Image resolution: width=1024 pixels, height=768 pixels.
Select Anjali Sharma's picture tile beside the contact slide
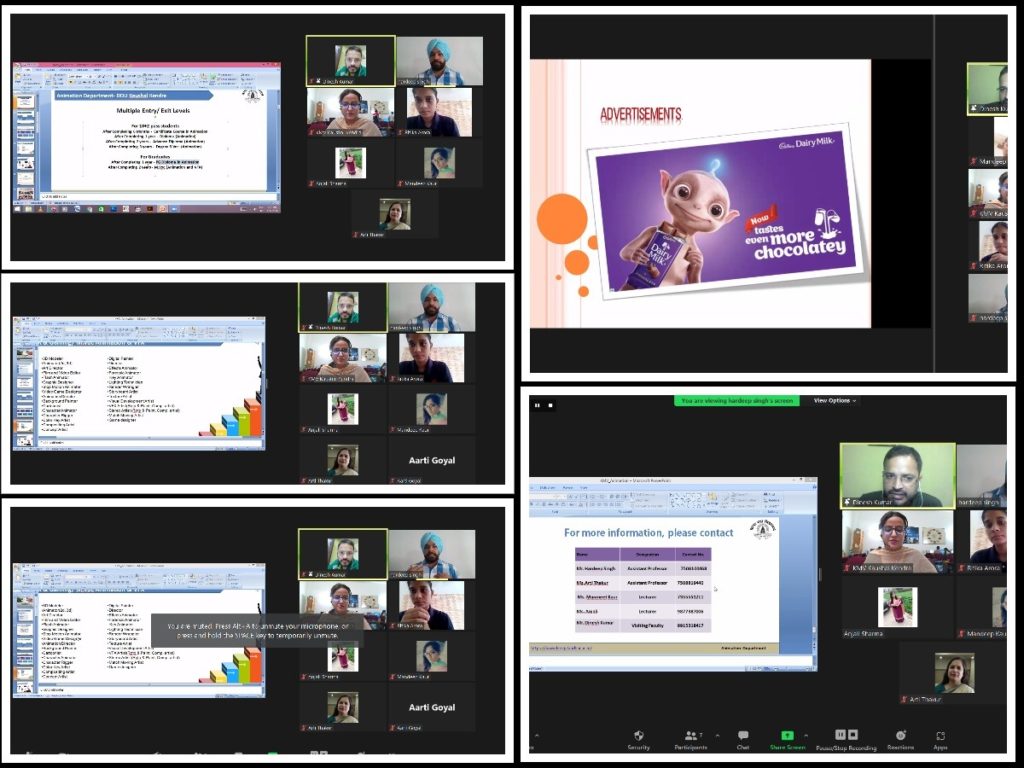(897, 607)
